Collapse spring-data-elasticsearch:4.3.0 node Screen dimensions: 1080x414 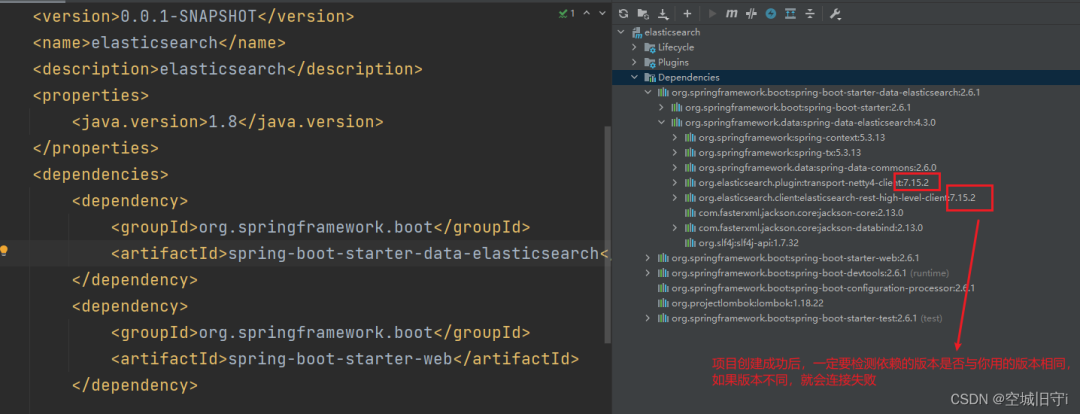coord(661,123)
